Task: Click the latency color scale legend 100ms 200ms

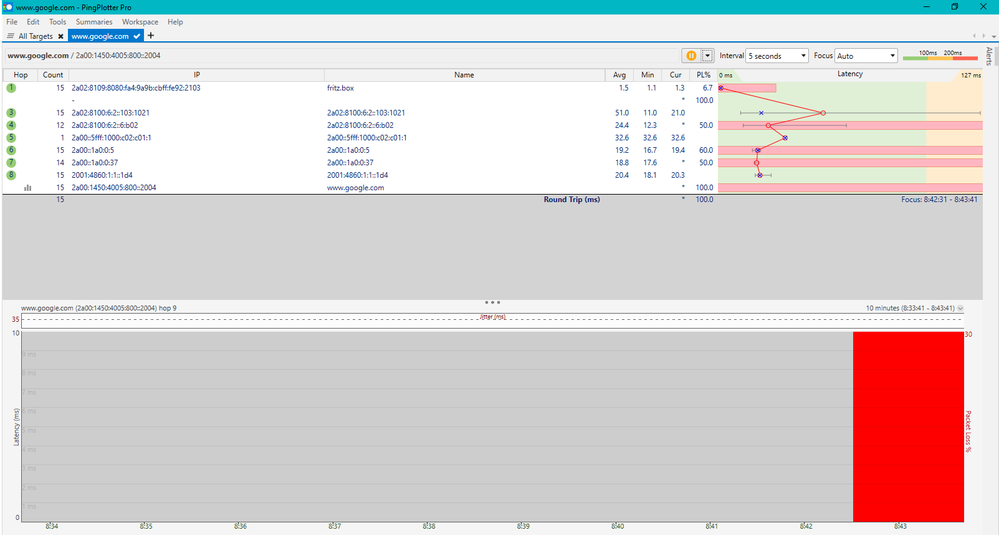Action: (x=940, y=55)
